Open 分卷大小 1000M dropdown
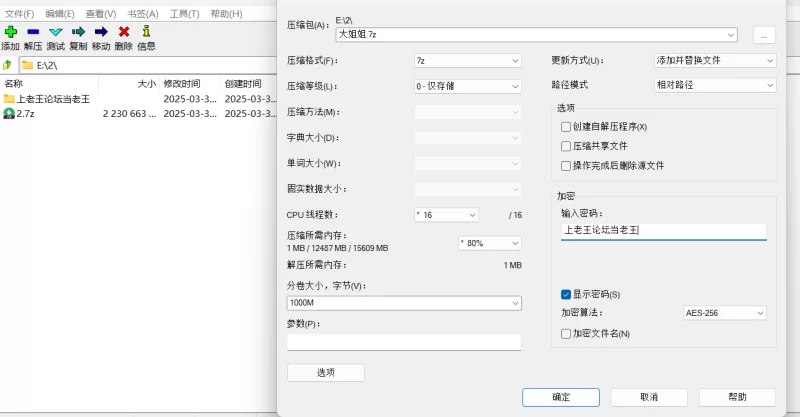800x417 pixels. (404, 303)
